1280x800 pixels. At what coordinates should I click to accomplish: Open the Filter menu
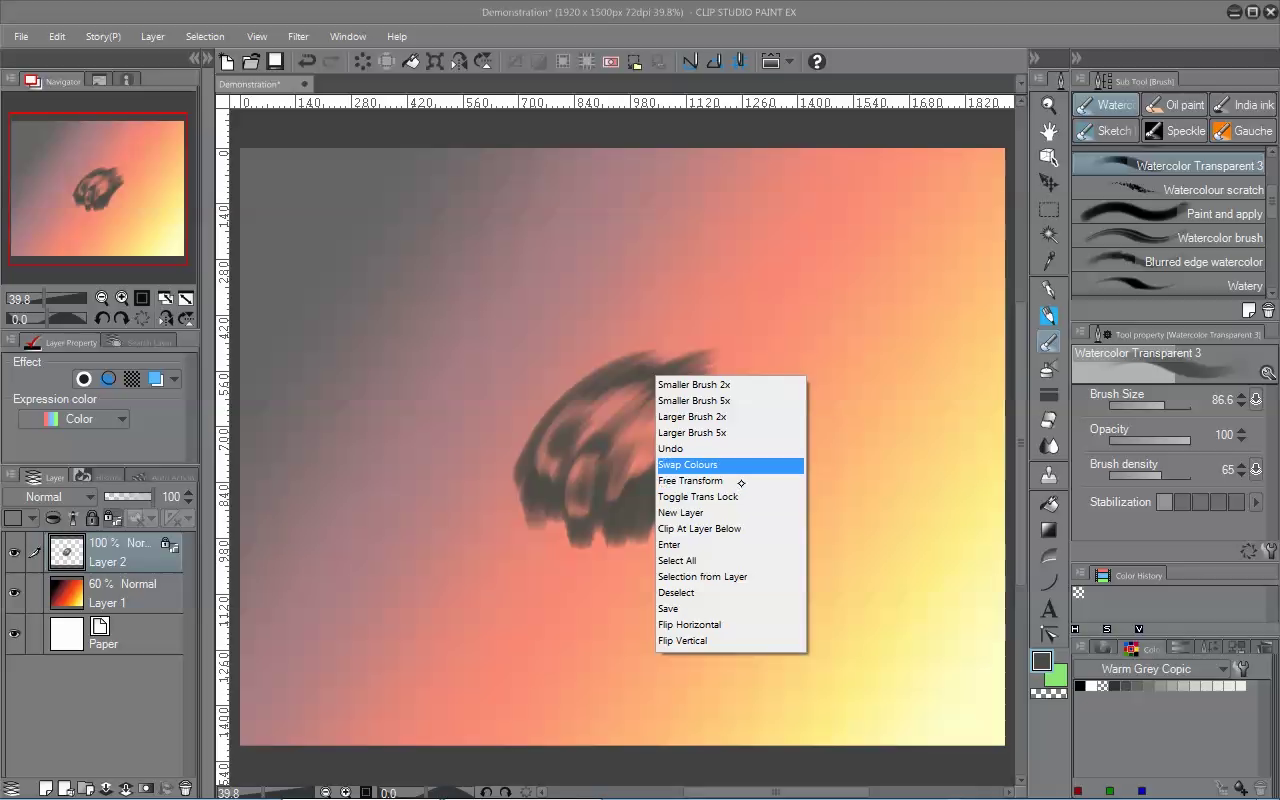coord(298,36)
